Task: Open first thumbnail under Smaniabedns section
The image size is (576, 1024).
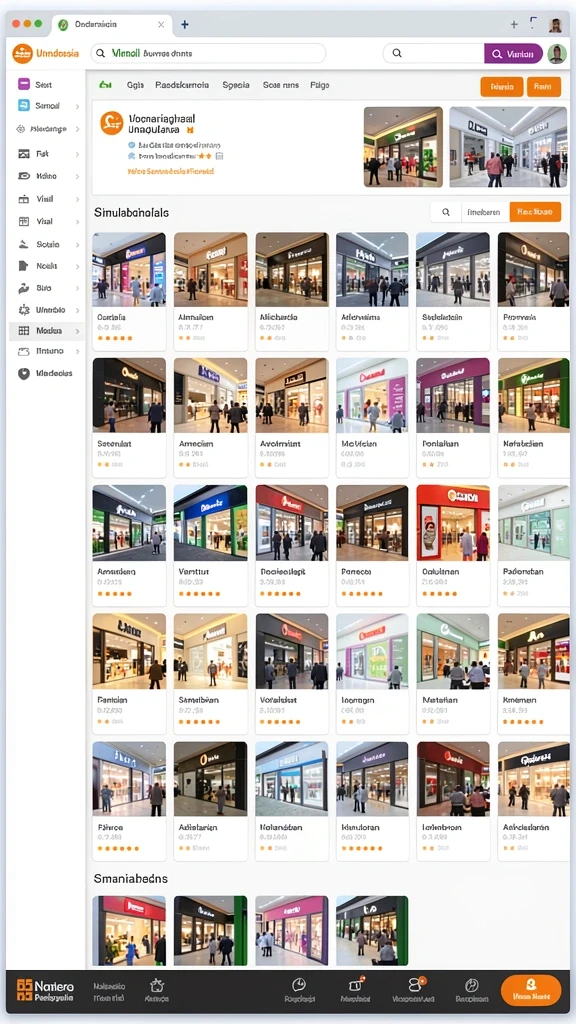Action: 129,931
